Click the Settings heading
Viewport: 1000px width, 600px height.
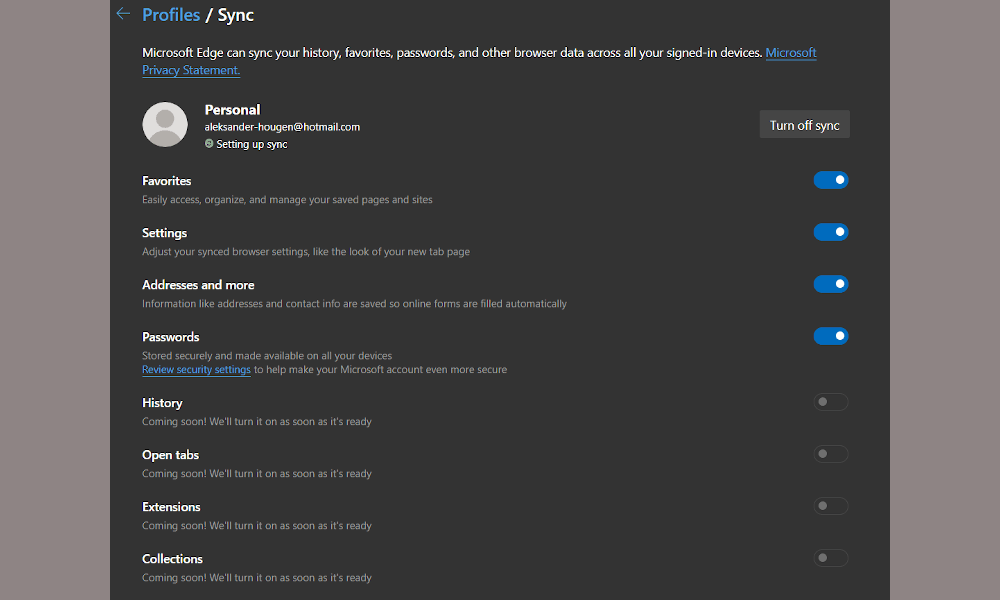tap(165, 233)
